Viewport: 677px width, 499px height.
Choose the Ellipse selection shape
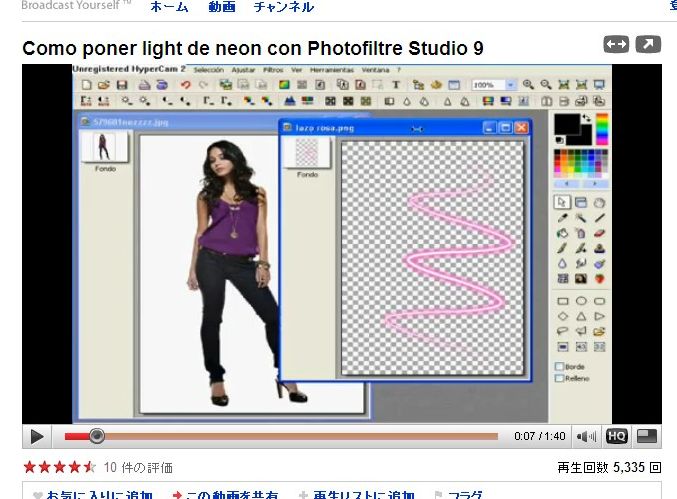(x=581, y=301)
